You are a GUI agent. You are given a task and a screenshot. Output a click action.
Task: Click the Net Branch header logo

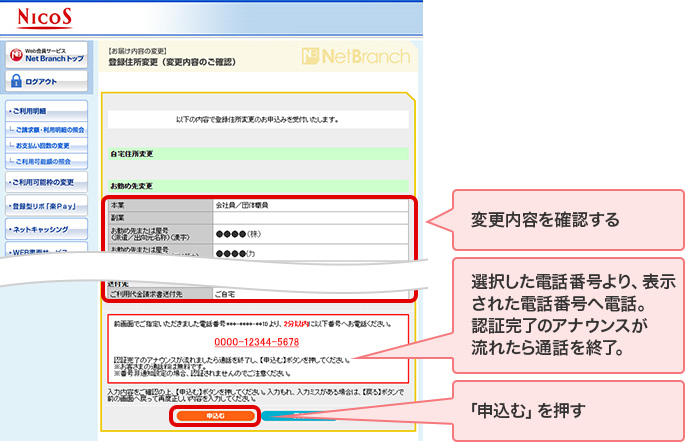(x=352, y=55)
